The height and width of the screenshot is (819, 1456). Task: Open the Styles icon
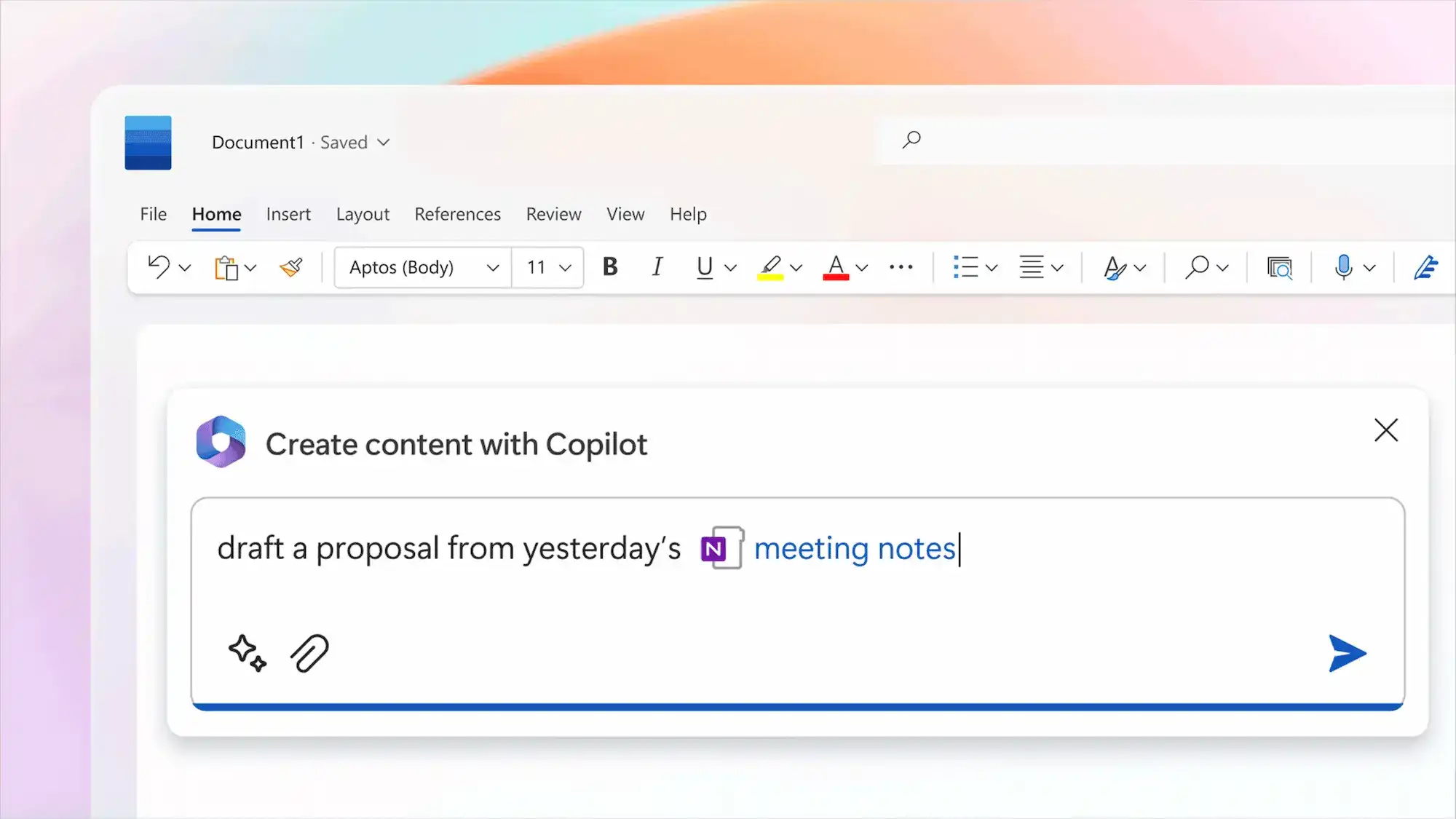pos(1115,268)
